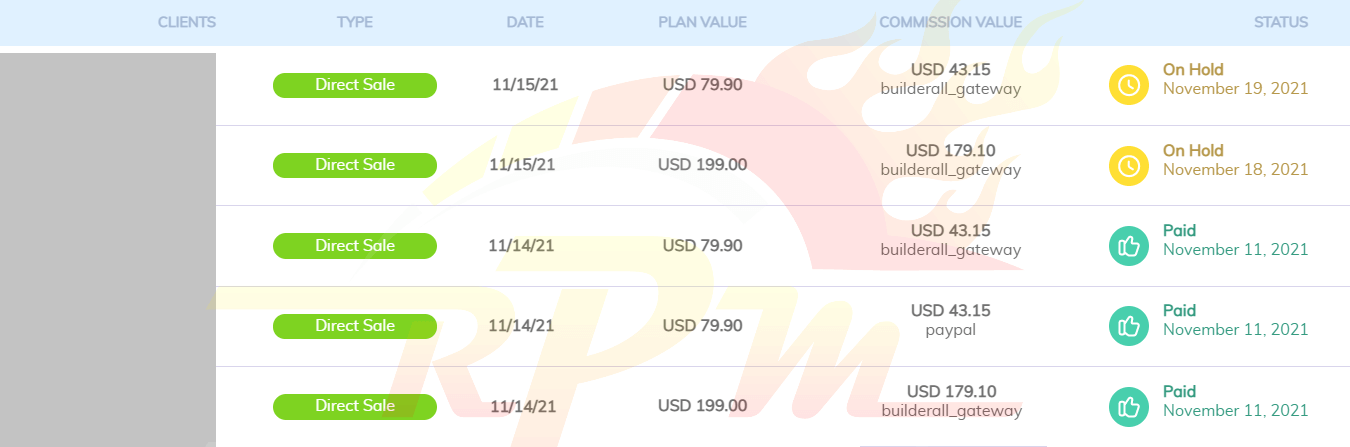The image size is (1350, 447).
Task: Click the redacted clients gray area
Action: click(108, 250)
